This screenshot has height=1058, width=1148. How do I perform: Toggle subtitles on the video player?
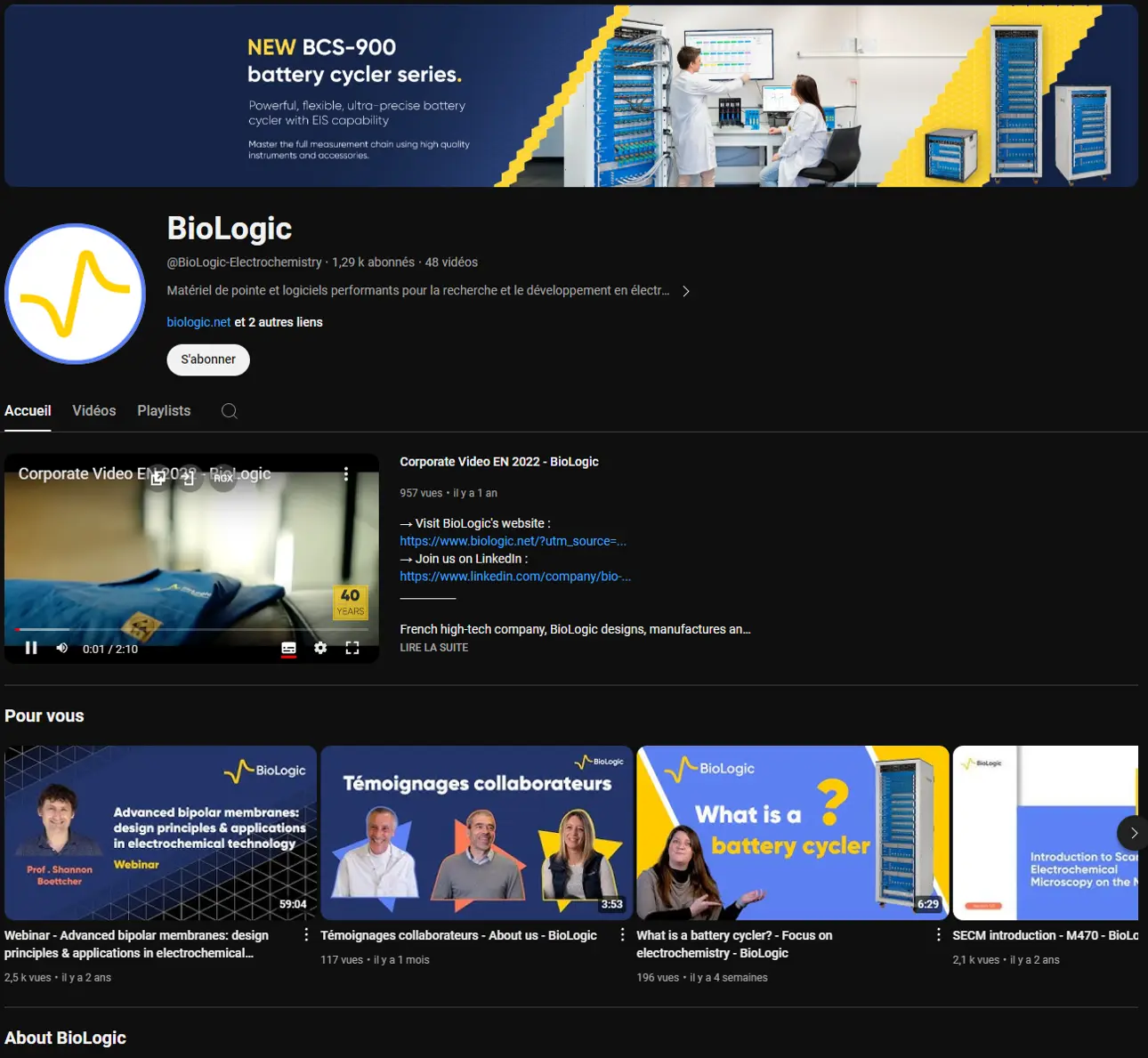coord(289,649)
